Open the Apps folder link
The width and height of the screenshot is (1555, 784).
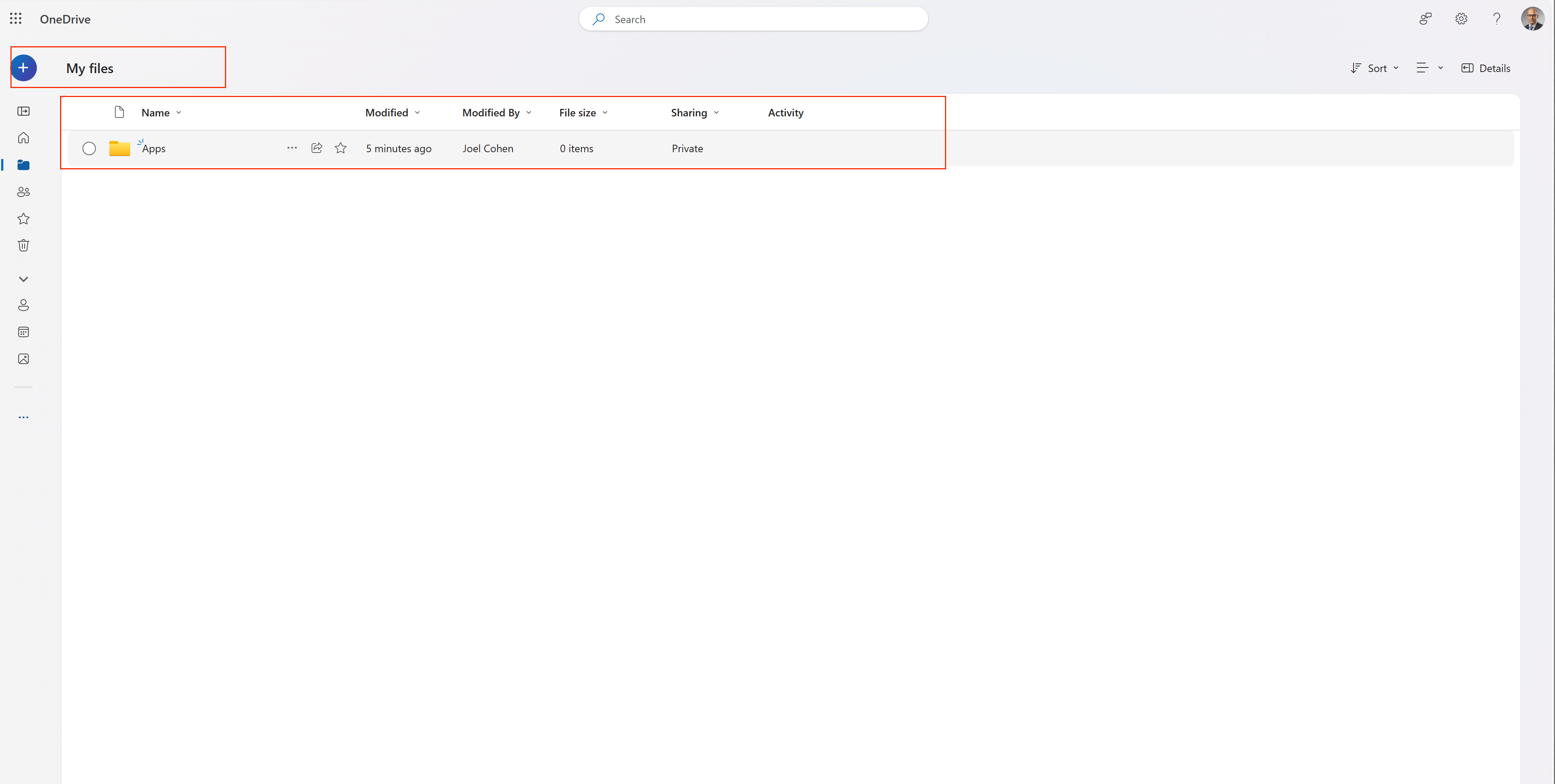154,148
